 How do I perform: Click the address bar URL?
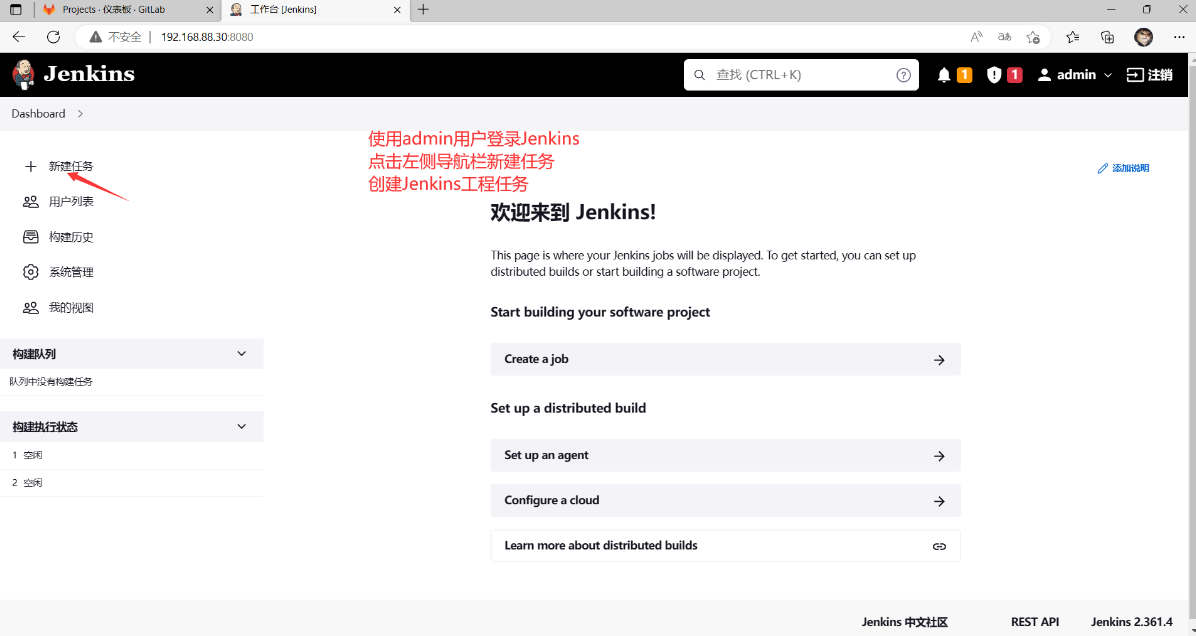point(207,37)
